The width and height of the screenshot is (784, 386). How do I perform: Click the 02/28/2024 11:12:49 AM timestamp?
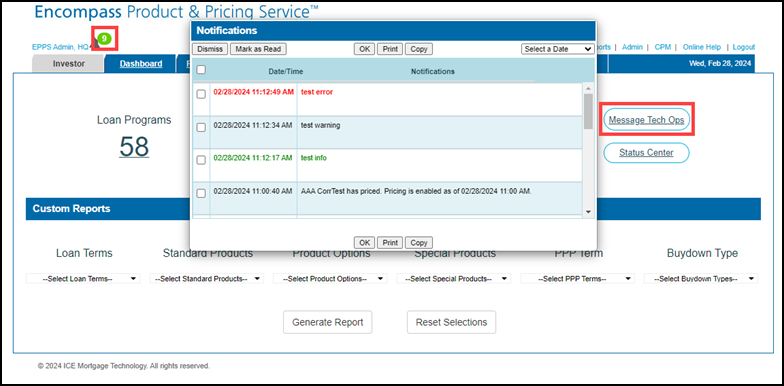click(254, 92)
